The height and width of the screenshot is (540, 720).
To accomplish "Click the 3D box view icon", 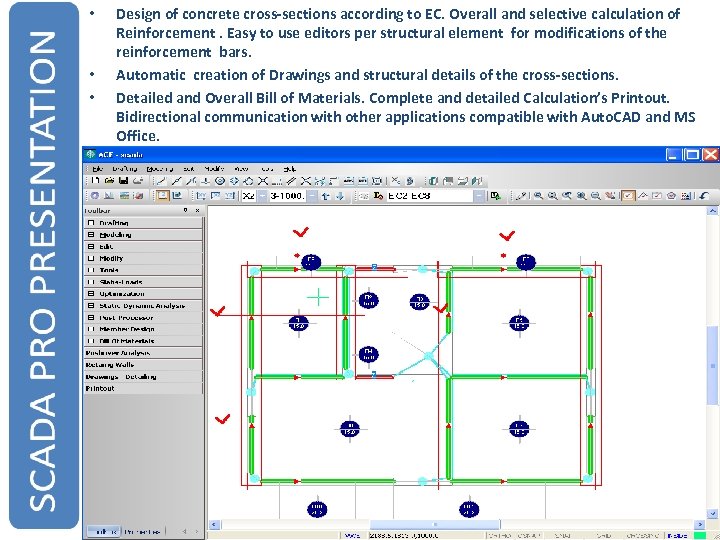I will (433, 181).
